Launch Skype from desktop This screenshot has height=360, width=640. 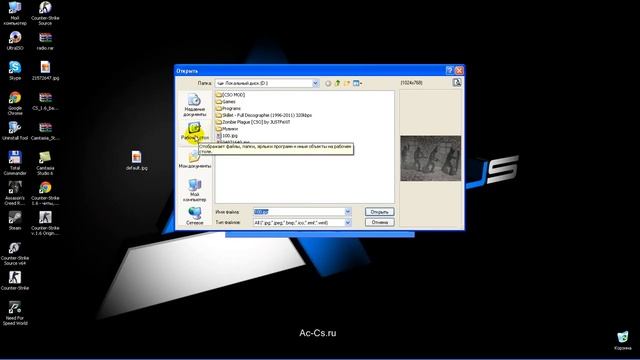pos(15,70)
